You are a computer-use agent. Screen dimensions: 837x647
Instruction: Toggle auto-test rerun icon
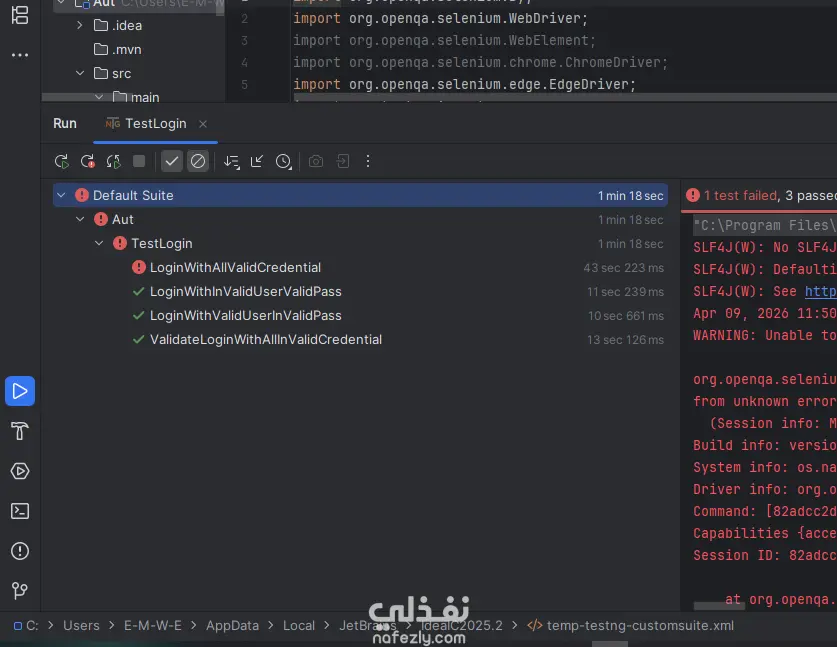click(x=113, y=161)
